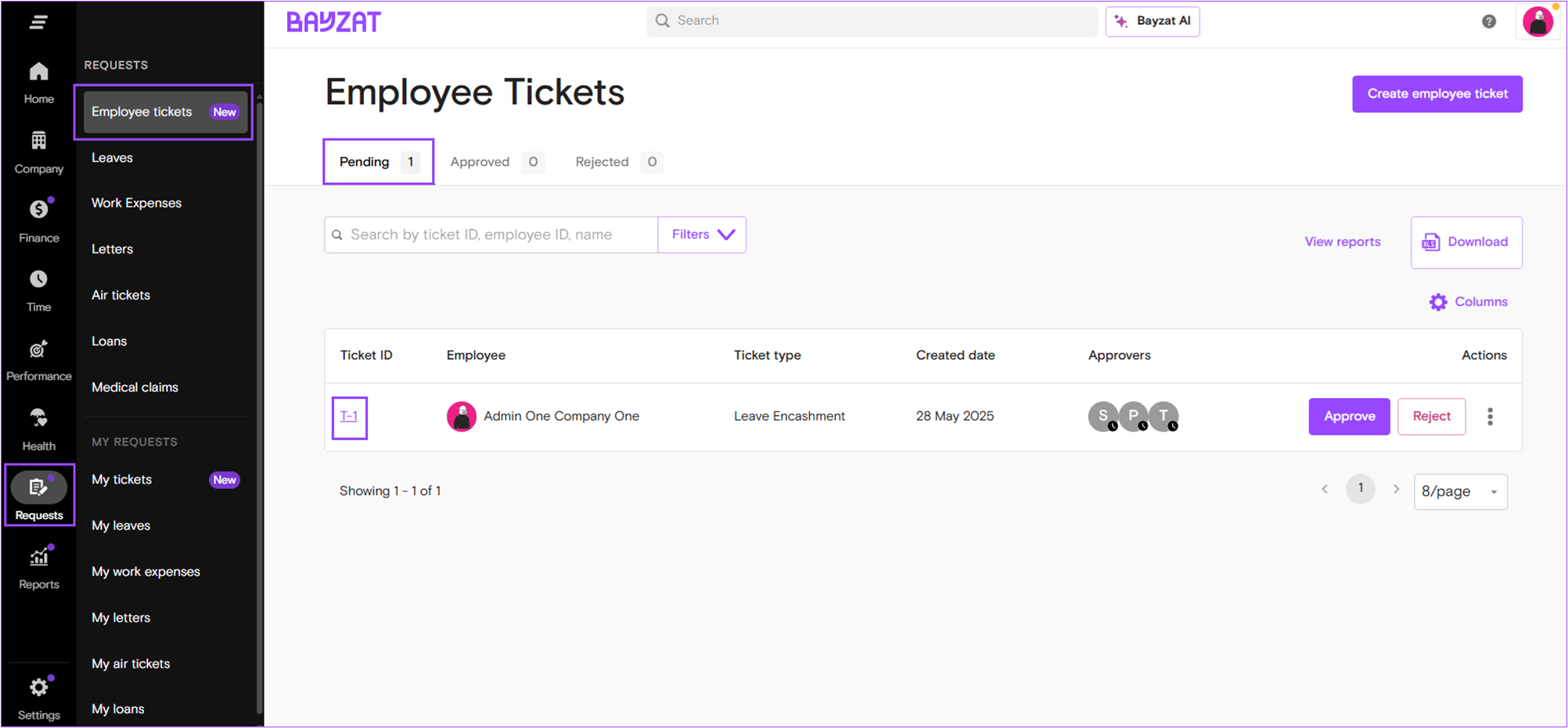Click the ticket ID T-1 link
Viewport: 1568px width, 728px height.
349,416
